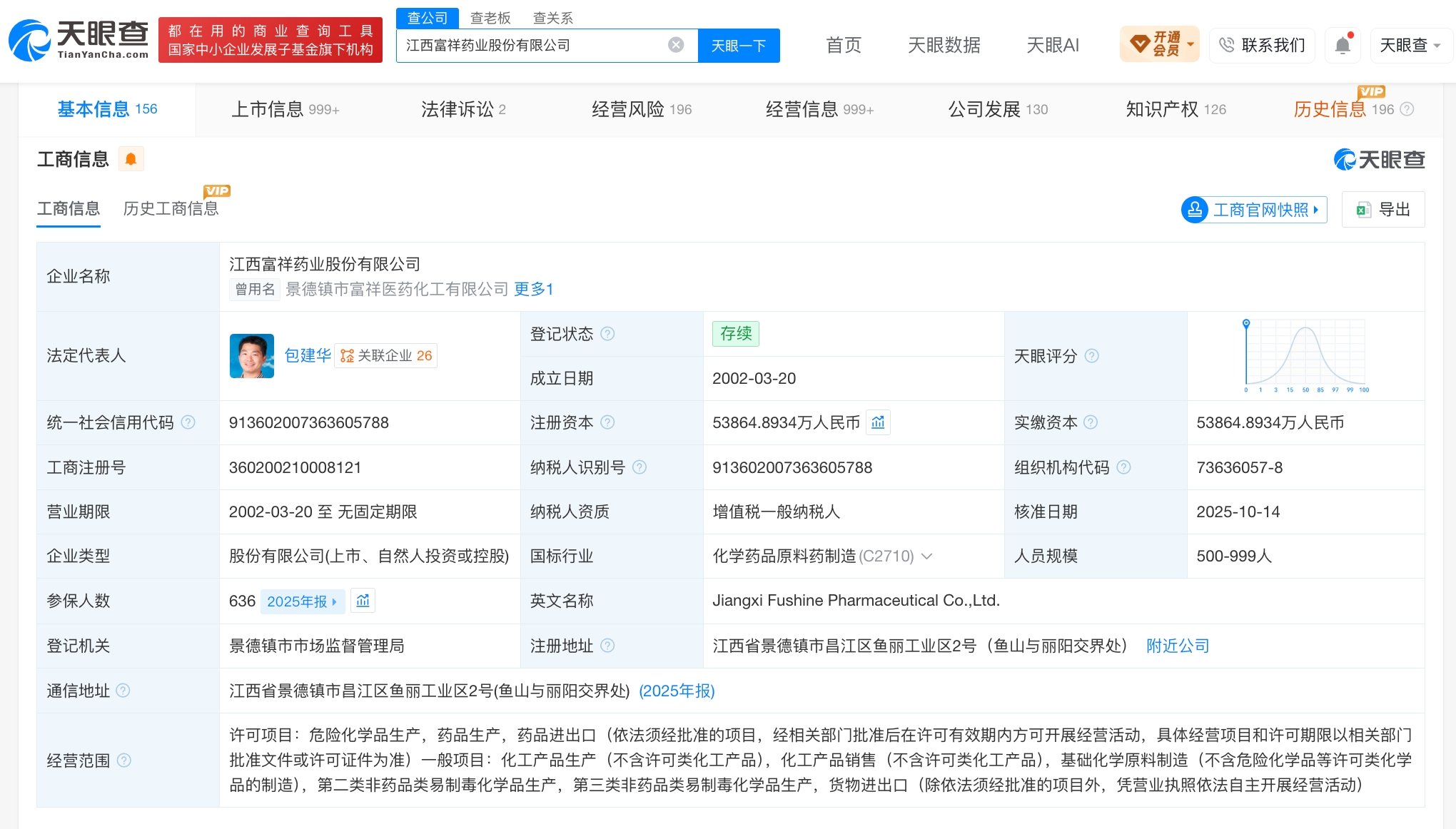Open 知识产权 tab
The image size is (1456, 829).
coord(1176,109)
